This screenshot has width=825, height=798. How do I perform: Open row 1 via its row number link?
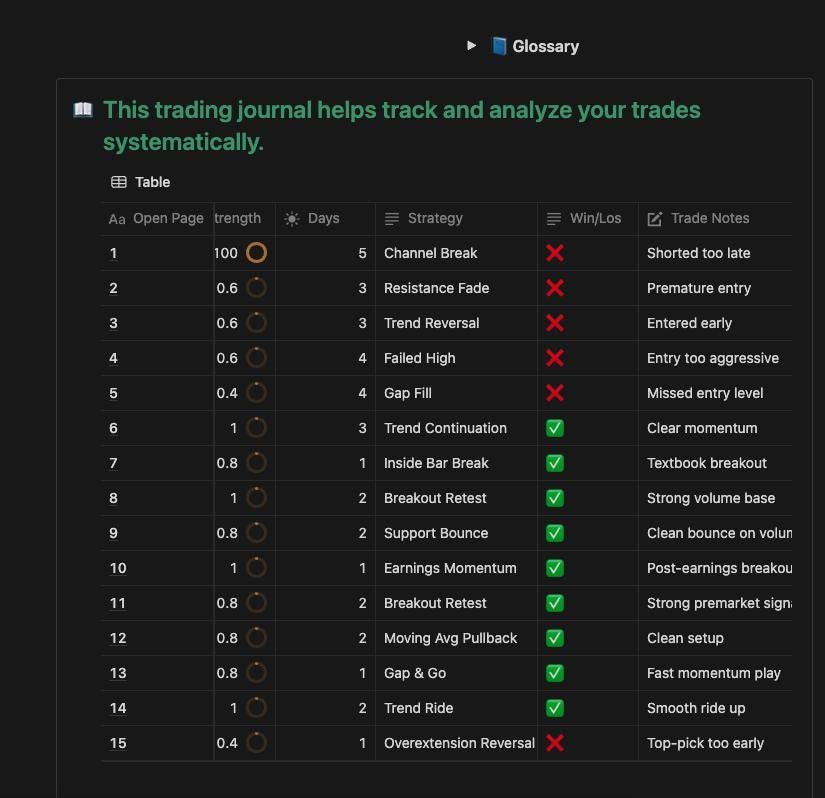pos(113,253)
